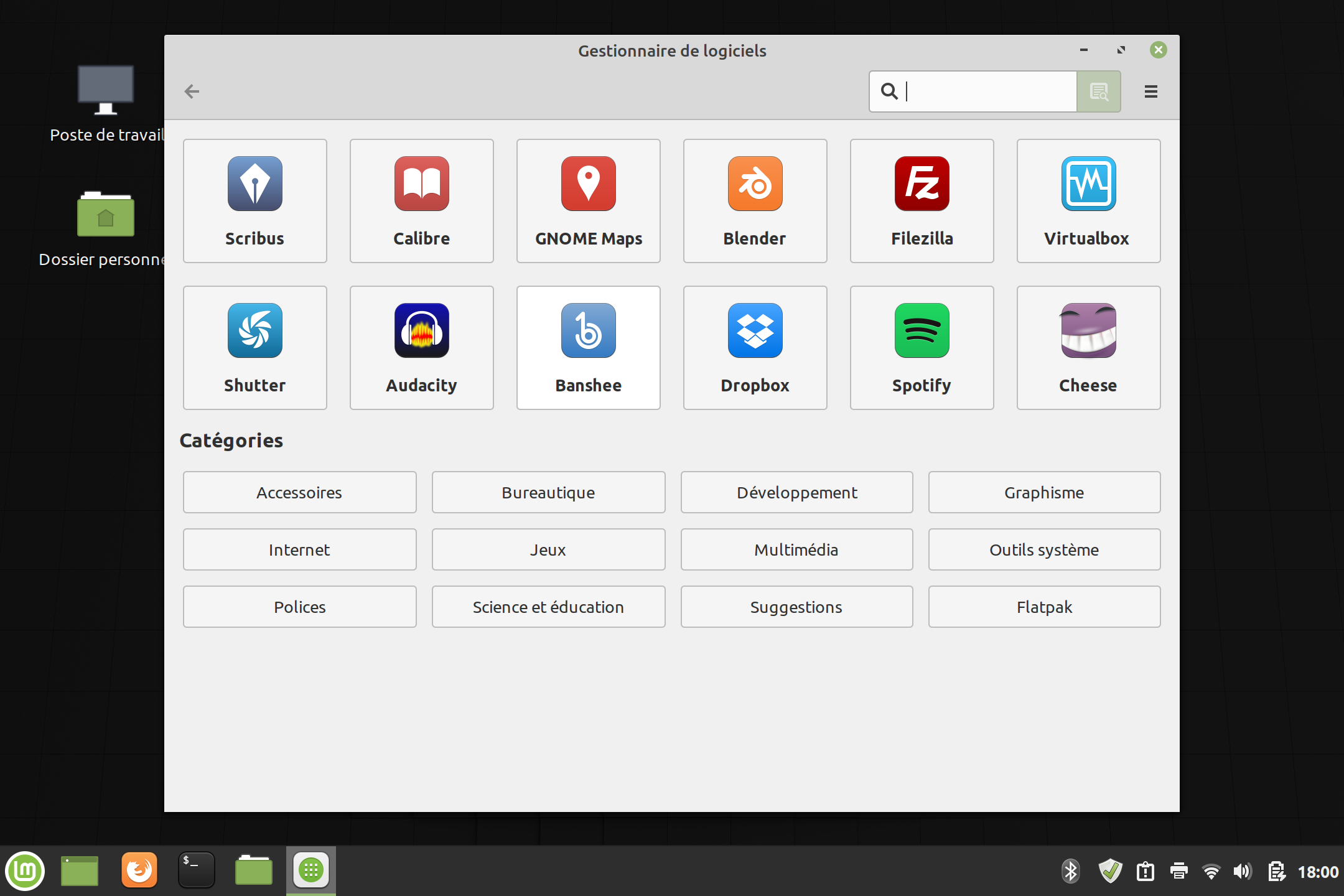Screen dimensions: 1344x896
Task: Open the Calibre app tile
Action: 421,201
